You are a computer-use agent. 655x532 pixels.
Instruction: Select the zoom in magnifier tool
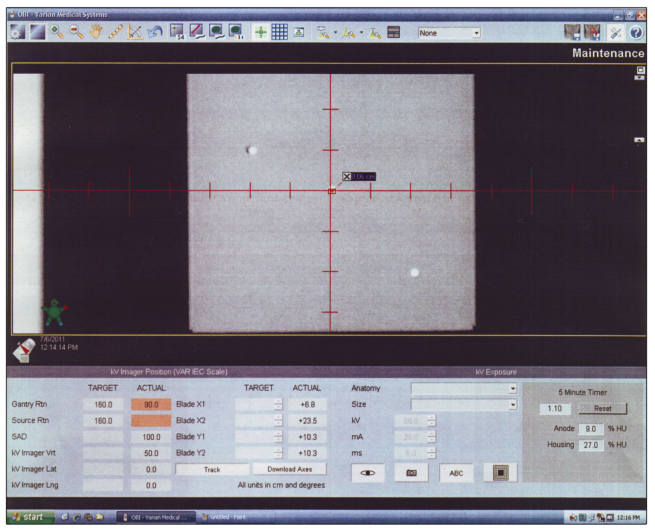click(54, 33)
